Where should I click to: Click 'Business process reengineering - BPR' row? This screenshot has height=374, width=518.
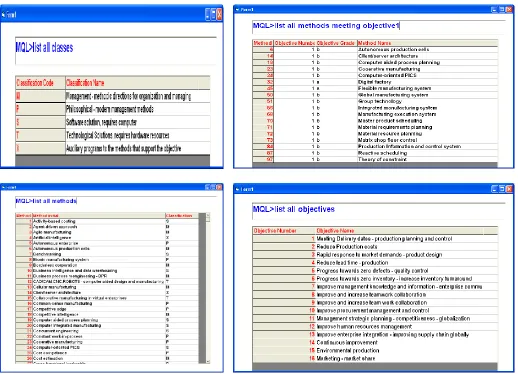pos(107,276)
